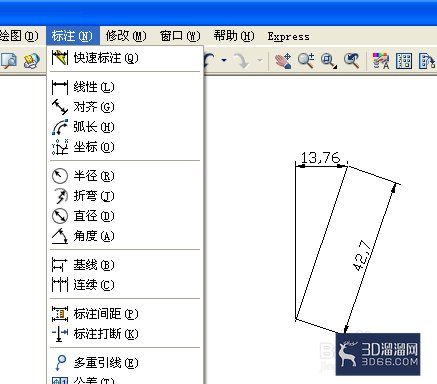Choose 标注间距(P) dimension space
This screenshot has height=384, width=437.
125,314
